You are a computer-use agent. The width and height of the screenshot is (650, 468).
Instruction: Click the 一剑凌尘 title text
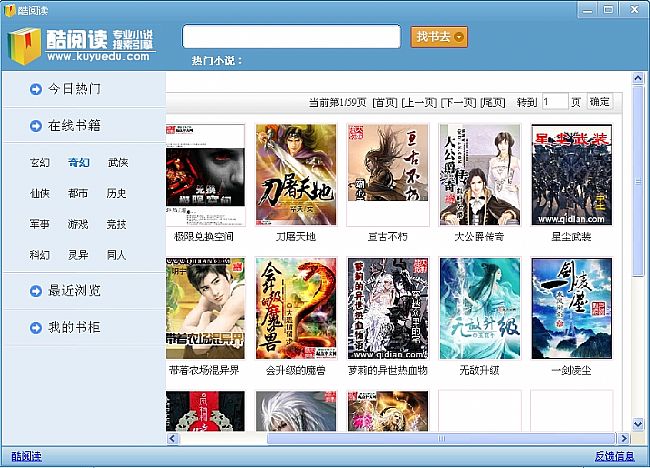(x=571, y=370)
